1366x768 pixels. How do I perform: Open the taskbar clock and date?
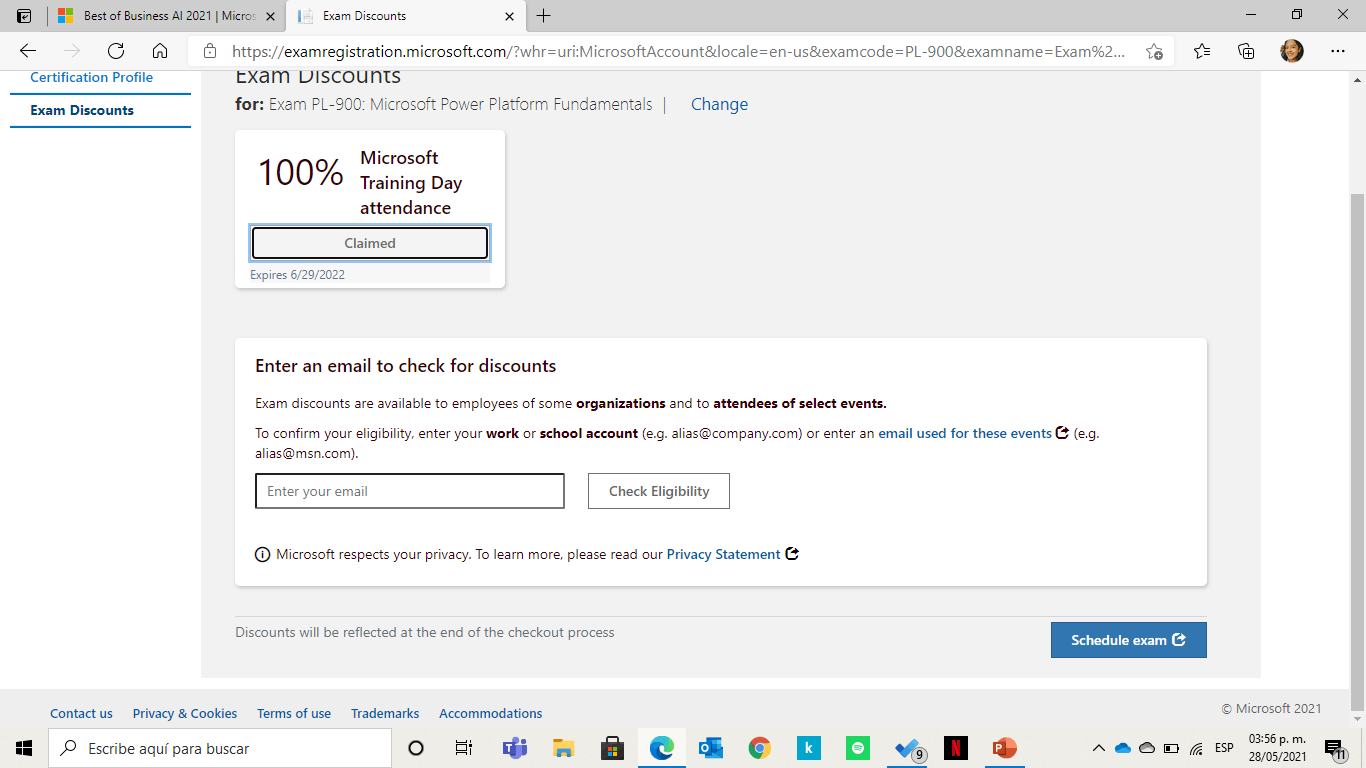[1277, 748]
